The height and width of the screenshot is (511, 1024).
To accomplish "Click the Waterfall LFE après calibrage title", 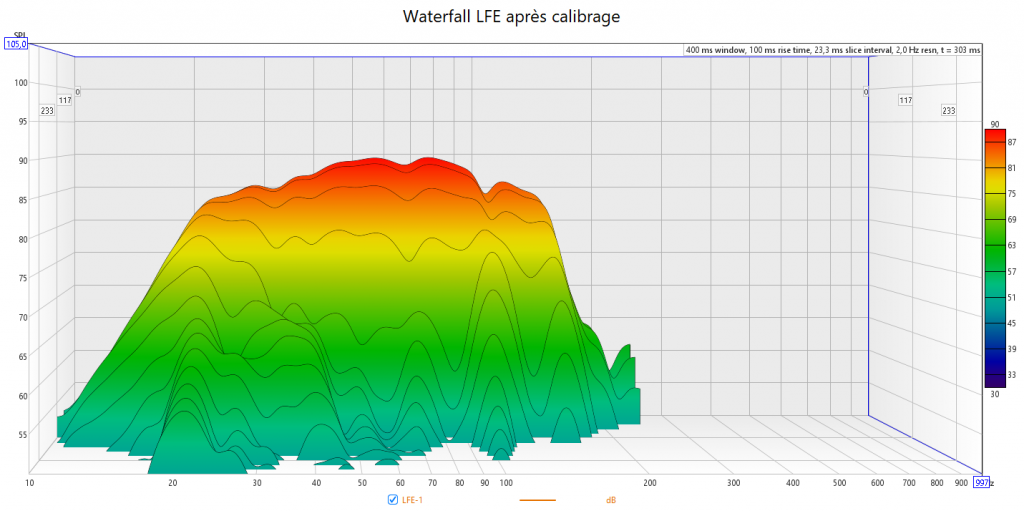I will (x=512, y=17).
